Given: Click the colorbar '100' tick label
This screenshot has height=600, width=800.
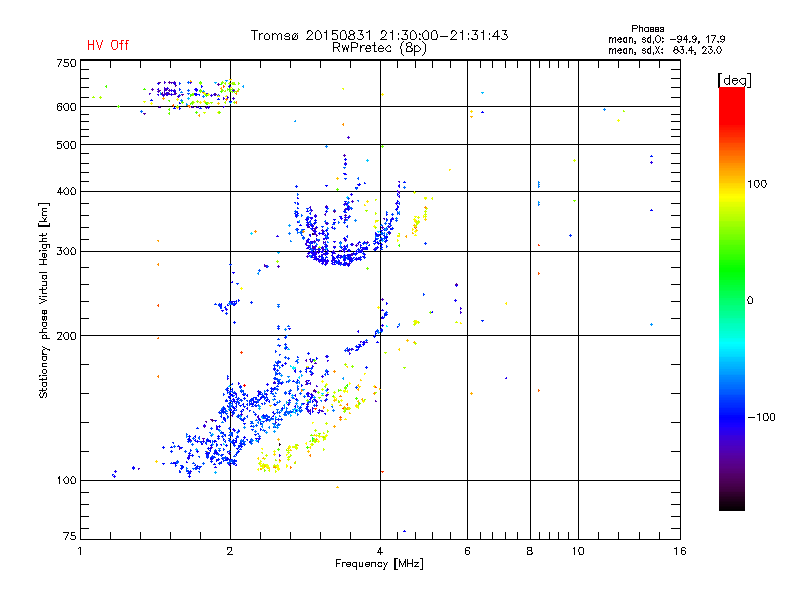Looking at the screenshot, I should click(757, 184).
